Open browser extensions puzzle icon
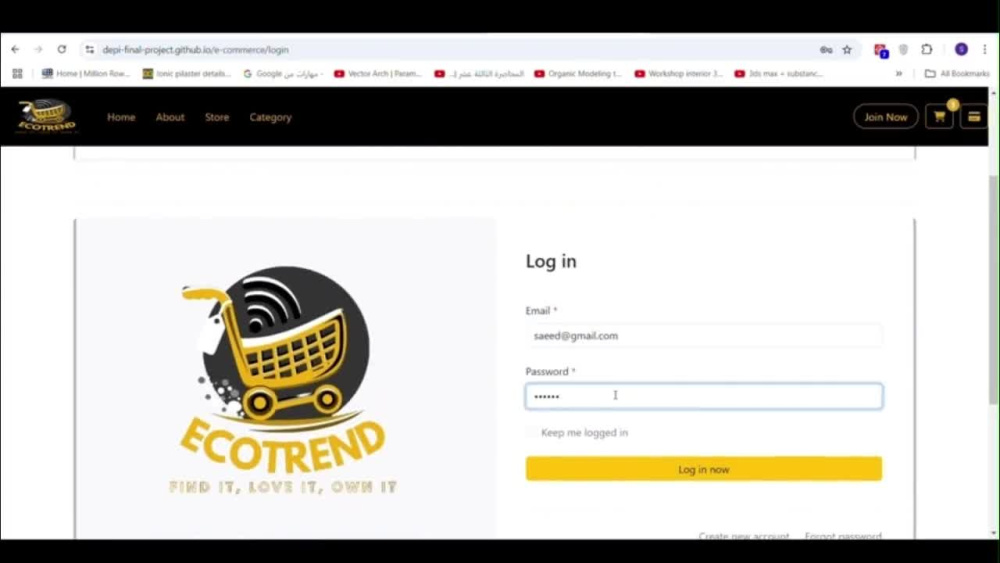Screen dimensions: 1000x563 click(927, 49)
